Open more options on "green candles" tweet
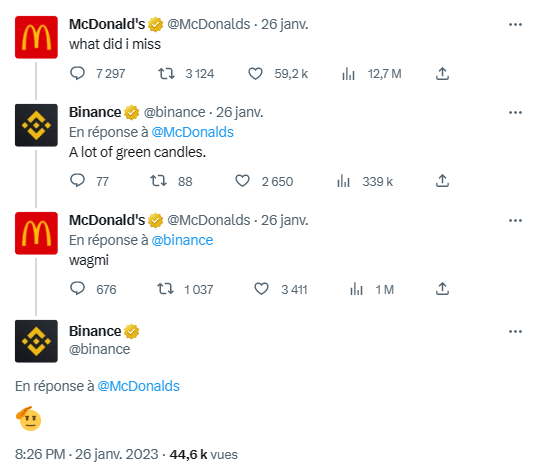The image size is (538, 476). tap(515, 113)
